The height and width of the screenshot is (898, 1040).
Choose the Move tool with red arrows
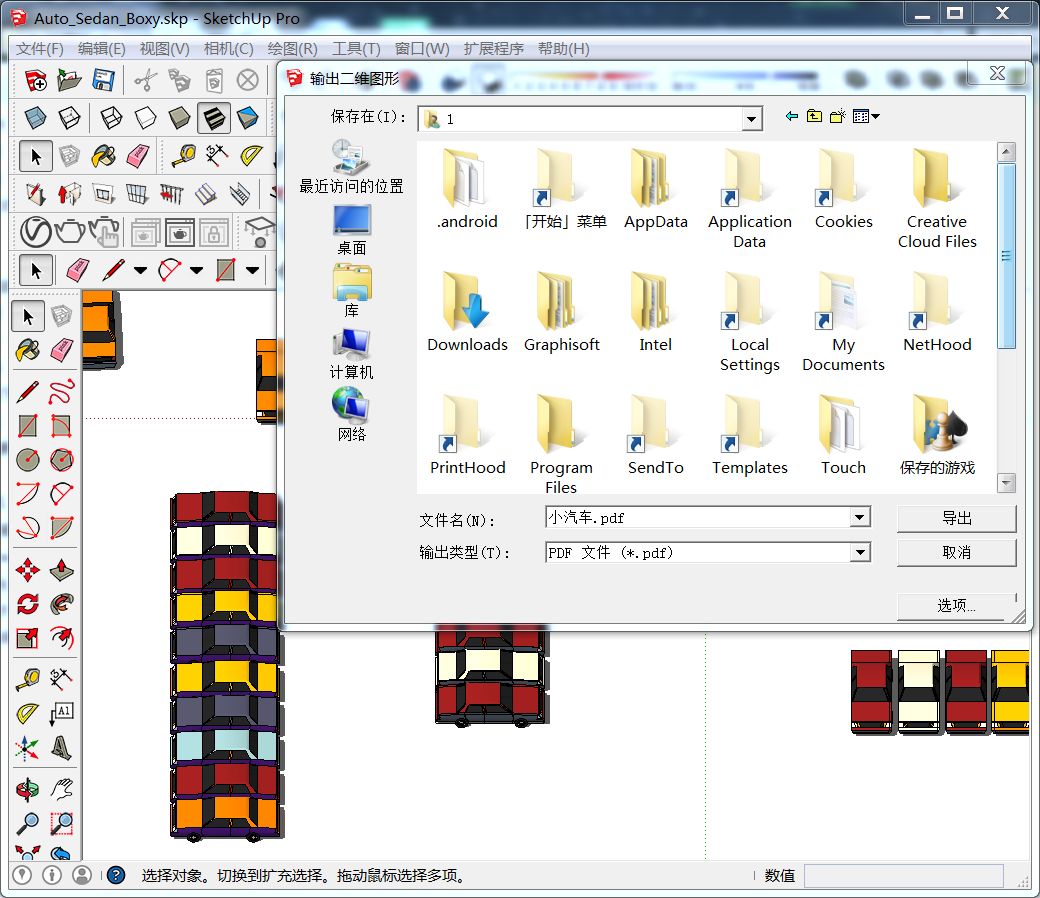tap(28, 570)
